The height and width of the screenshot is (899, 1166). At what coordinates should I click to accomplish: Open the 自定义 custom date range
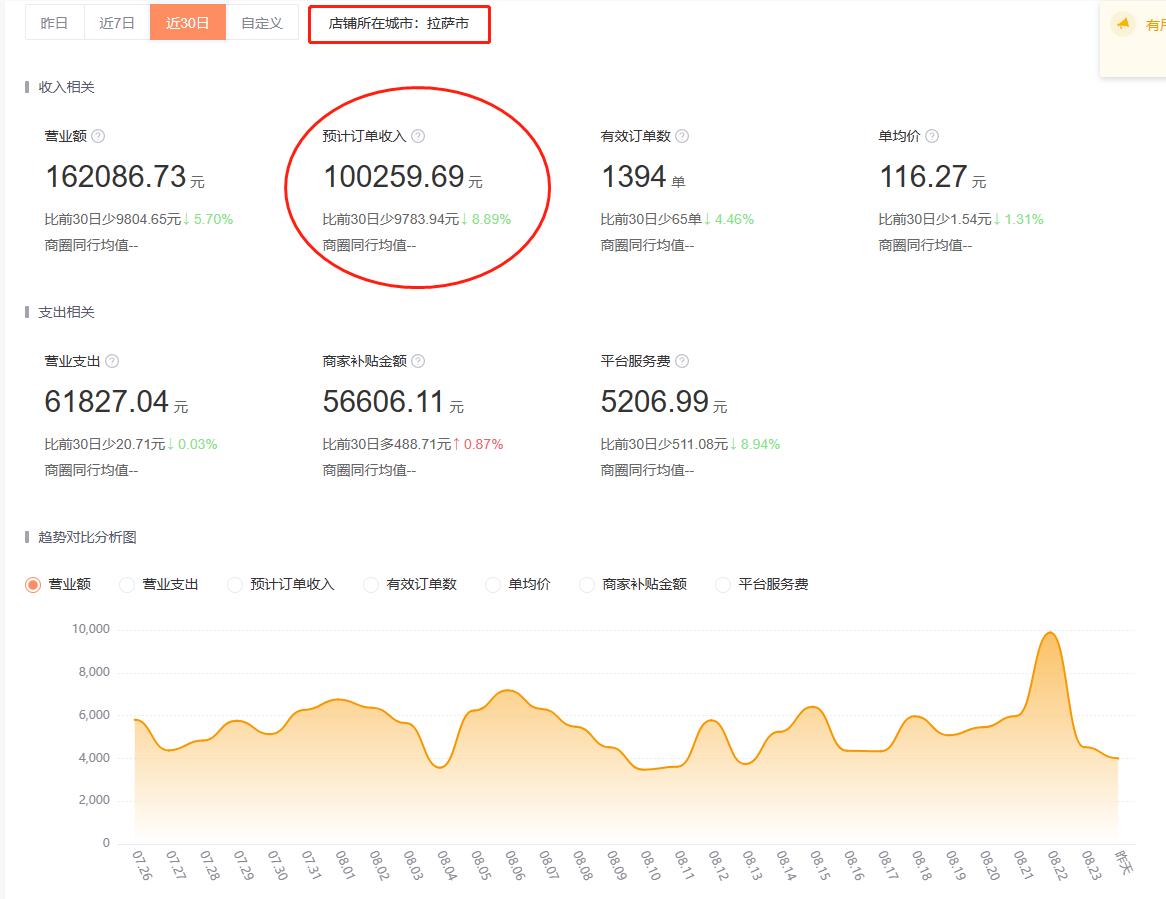pos(262,23)
